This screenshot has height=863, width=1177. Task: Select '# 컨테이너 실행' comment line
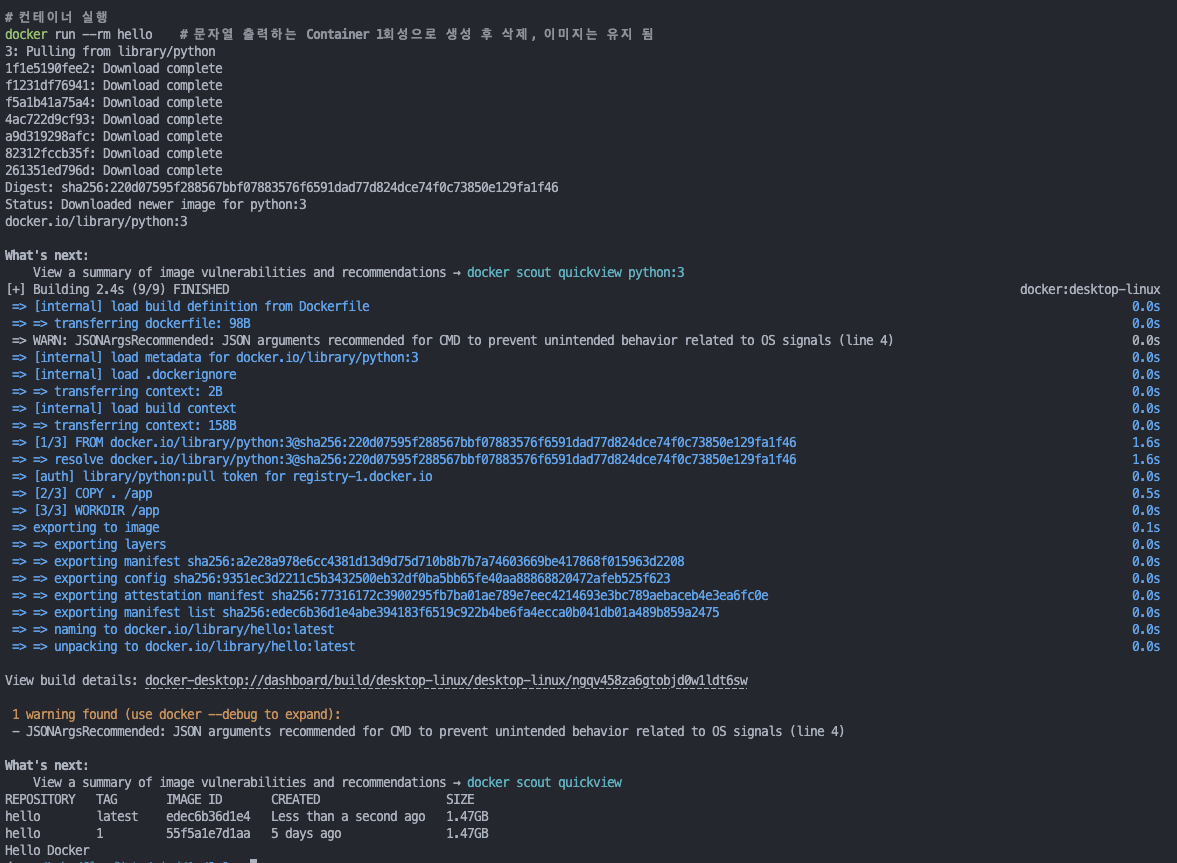pyautogui.click(x=56, y=17)
